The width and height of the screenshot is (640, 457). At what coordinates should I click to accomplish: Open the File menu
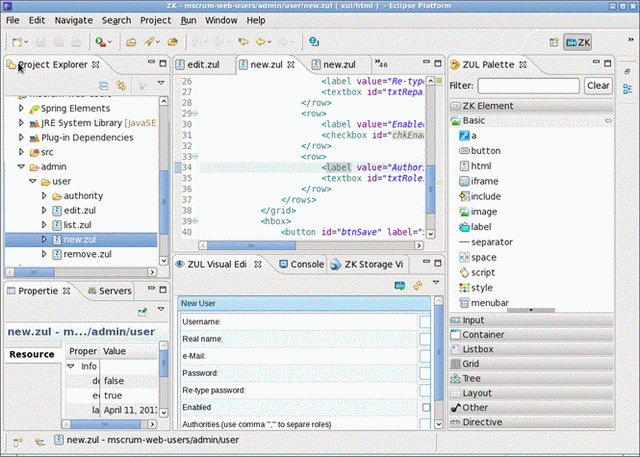pos(13,20)
